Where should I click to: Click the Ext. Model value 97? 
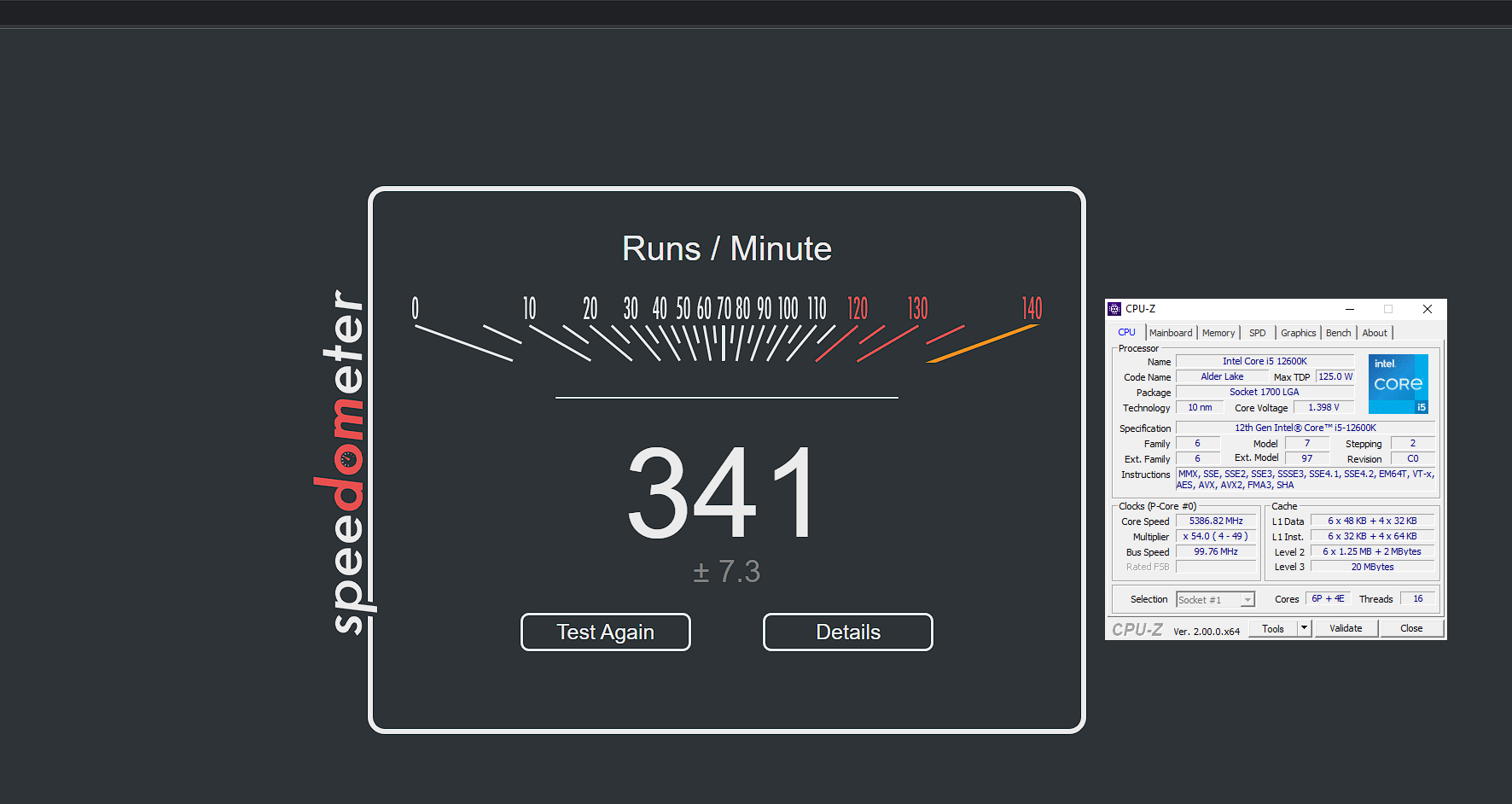1306,459
